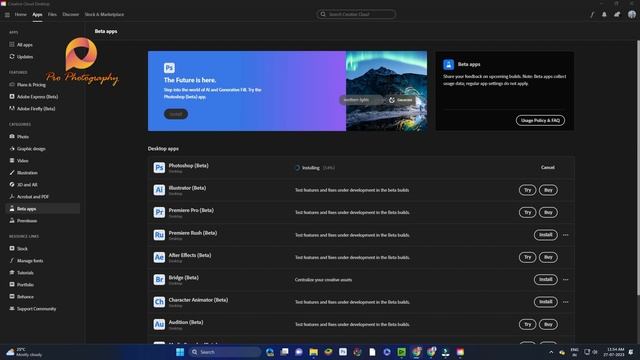
Task: Install Bridge (Beta)
Action: (546, 280)
